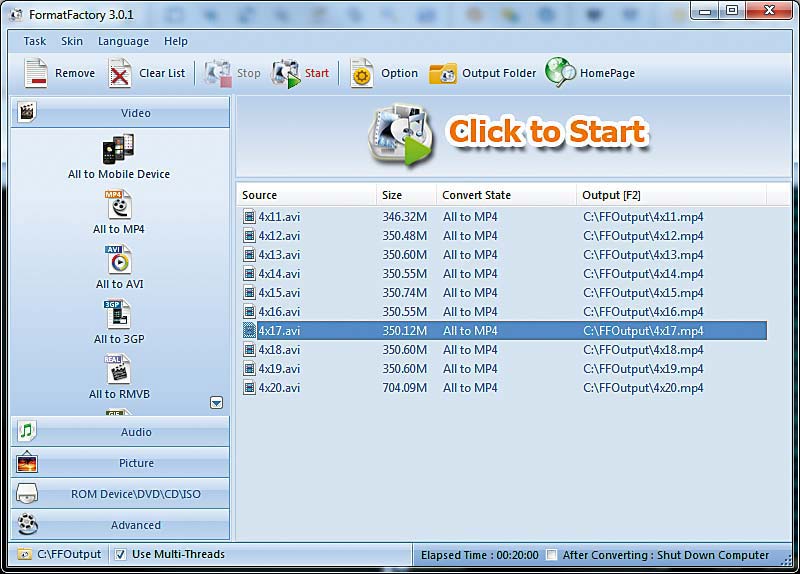The width and height of the screenshot is (800, 574).
Task: Click the 704.09M size cell
Action: click(x=405, y=388)
